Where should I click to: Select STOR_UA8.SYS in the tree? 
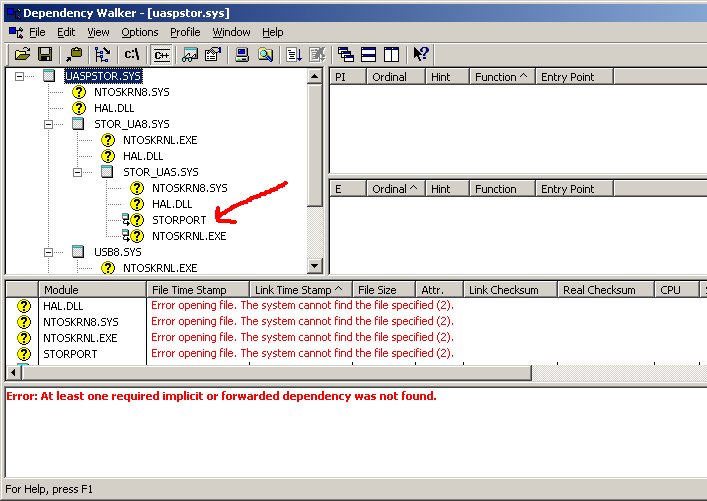[x=132, y=124]
